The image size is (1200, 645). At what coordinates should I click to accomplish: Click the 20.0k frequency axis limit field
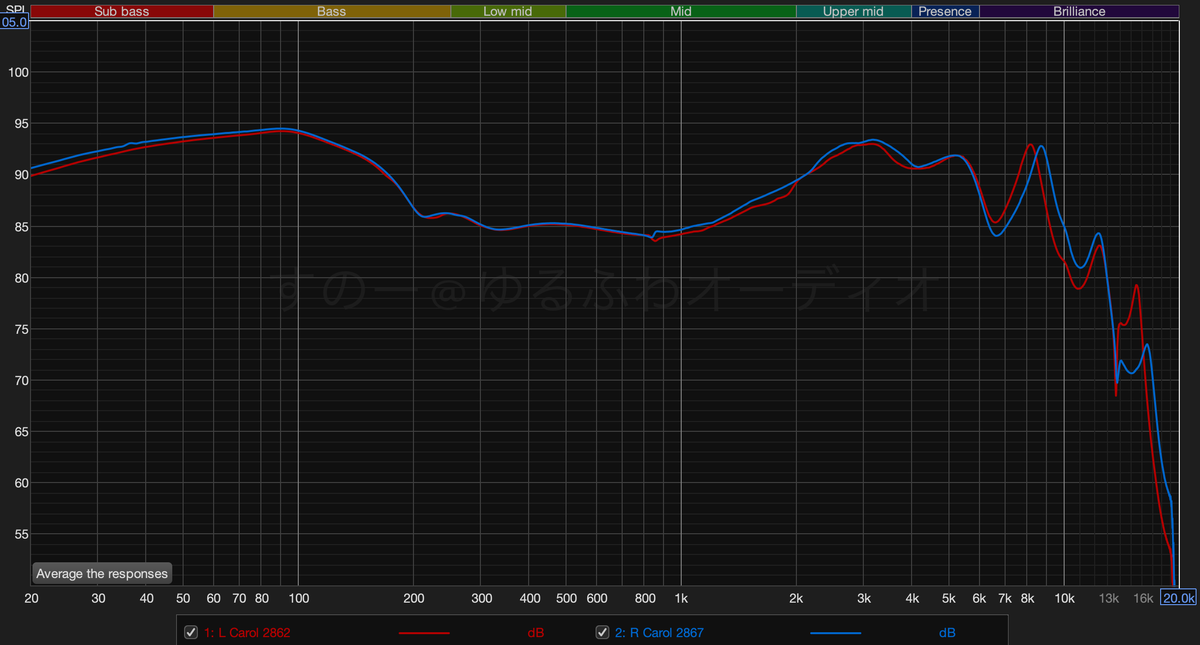coord(1179,598)
